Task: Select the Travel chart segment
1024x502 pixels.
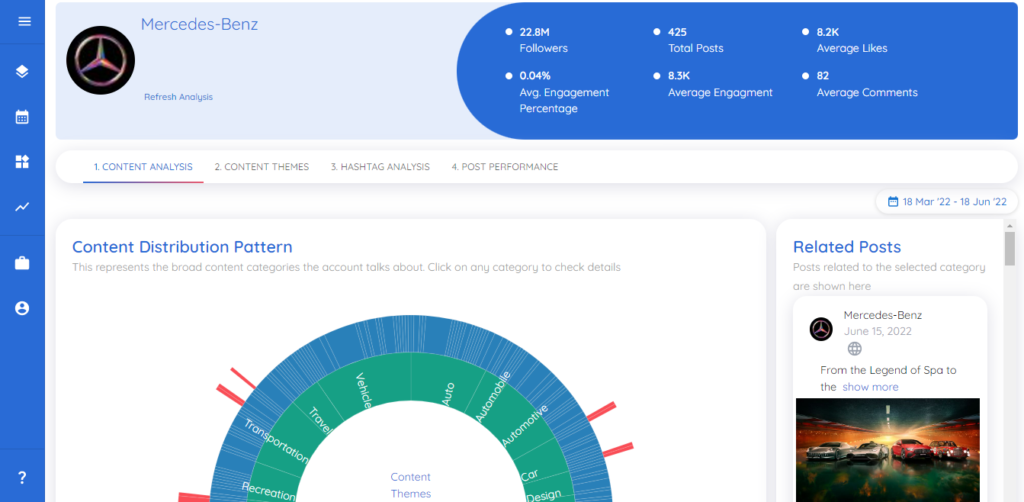Action: click(x=320, y=419)
